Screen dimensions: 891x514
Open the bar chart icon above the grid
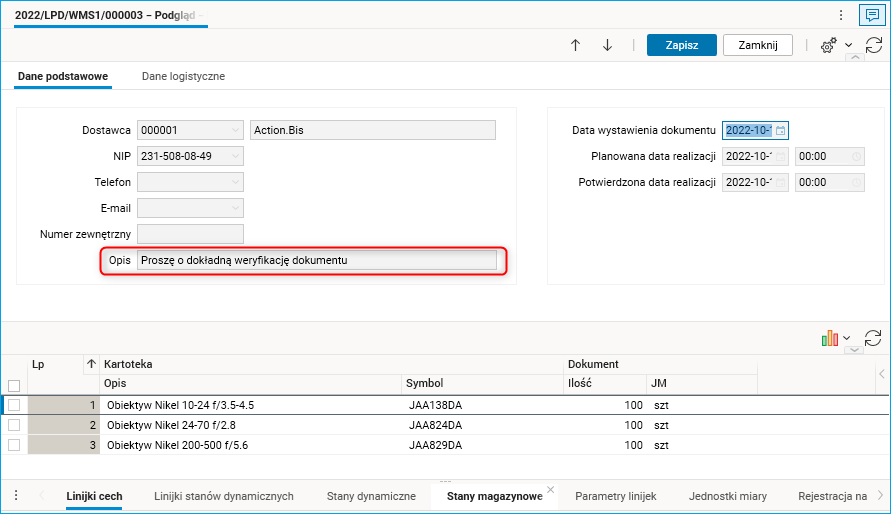(x=829, y=339)
